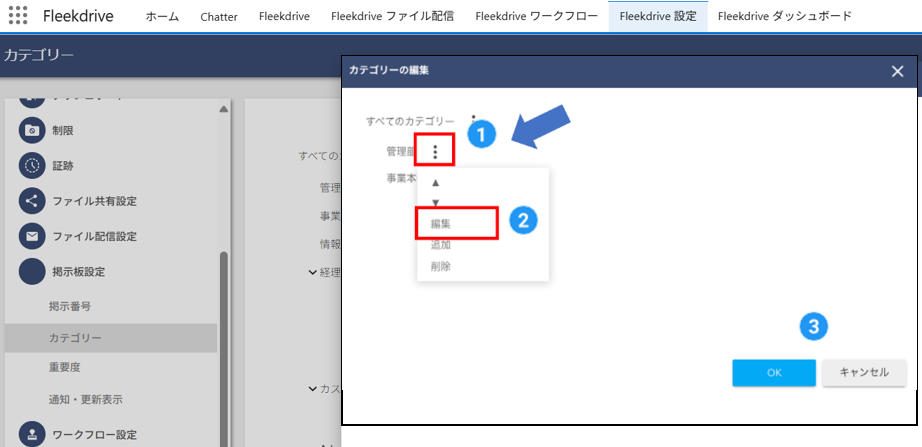Click the ファイル共有設定 share icon
Image resolution: width=922 pixels, height=447 pixels.
[32, 201]
